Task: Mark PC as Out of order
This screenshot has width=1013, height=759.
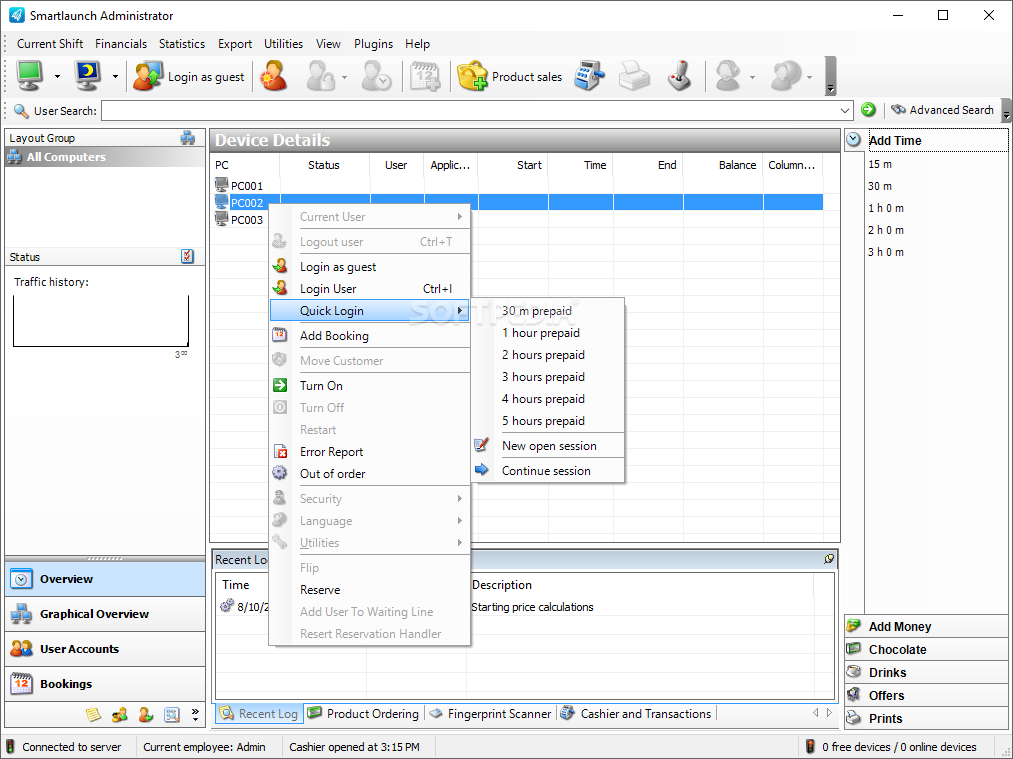Action: [370, 474]
